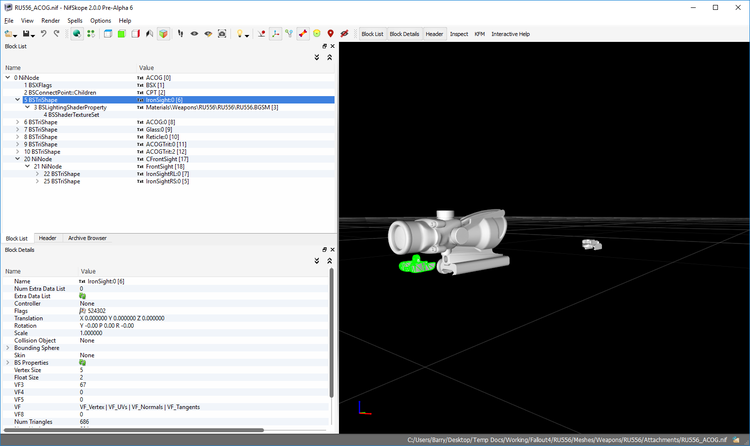Viewport: 750px width, 446px height.
Task: Click the Block Details vertical scrollbar
Action: 331,333
